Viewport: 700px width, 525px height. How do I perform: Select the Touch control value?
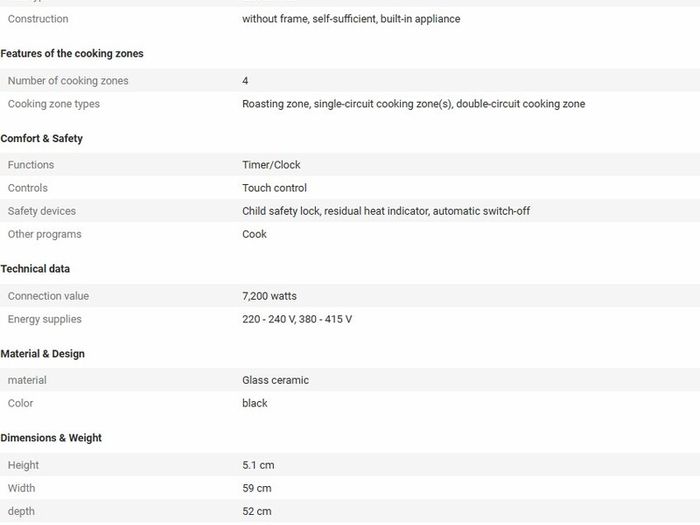click(x=274, y=188)
